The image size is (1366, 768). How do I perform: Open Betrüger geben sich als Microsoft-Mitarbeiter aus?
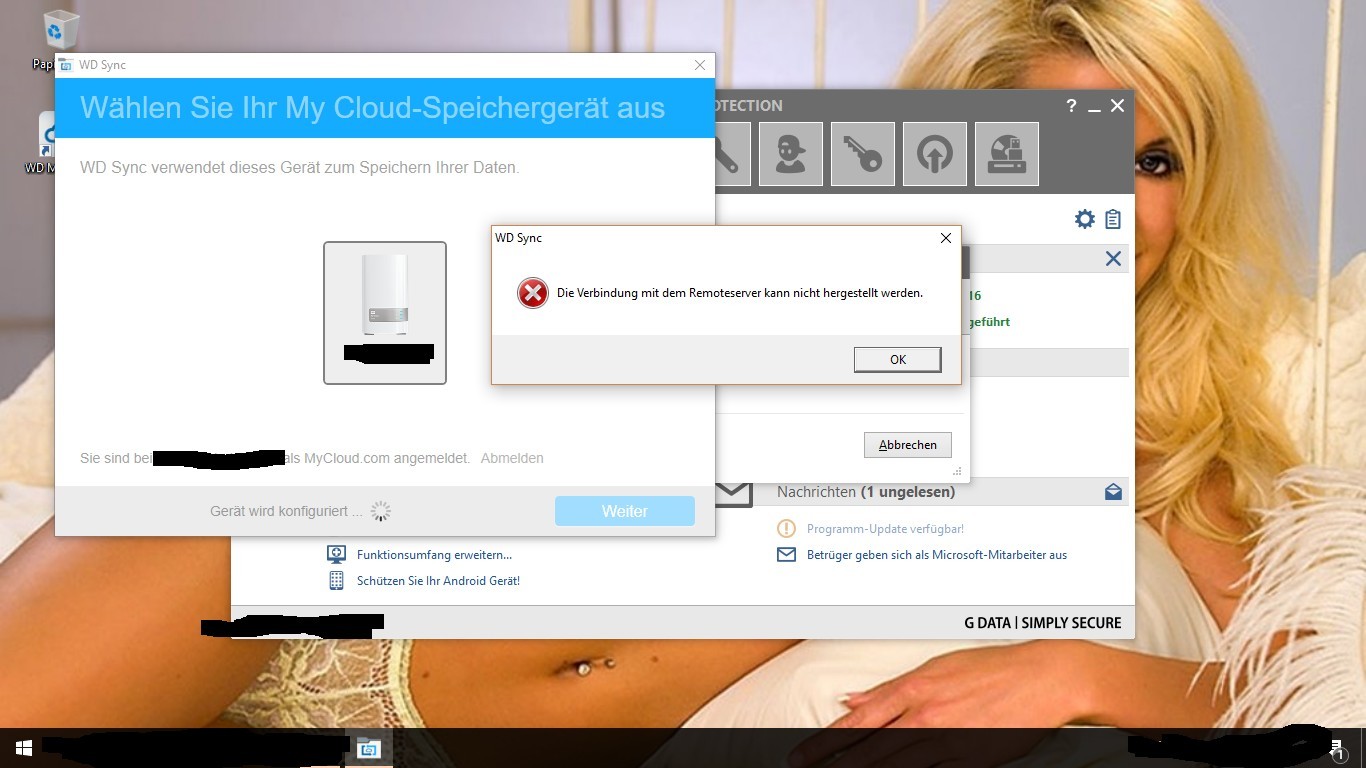point(937,555)
